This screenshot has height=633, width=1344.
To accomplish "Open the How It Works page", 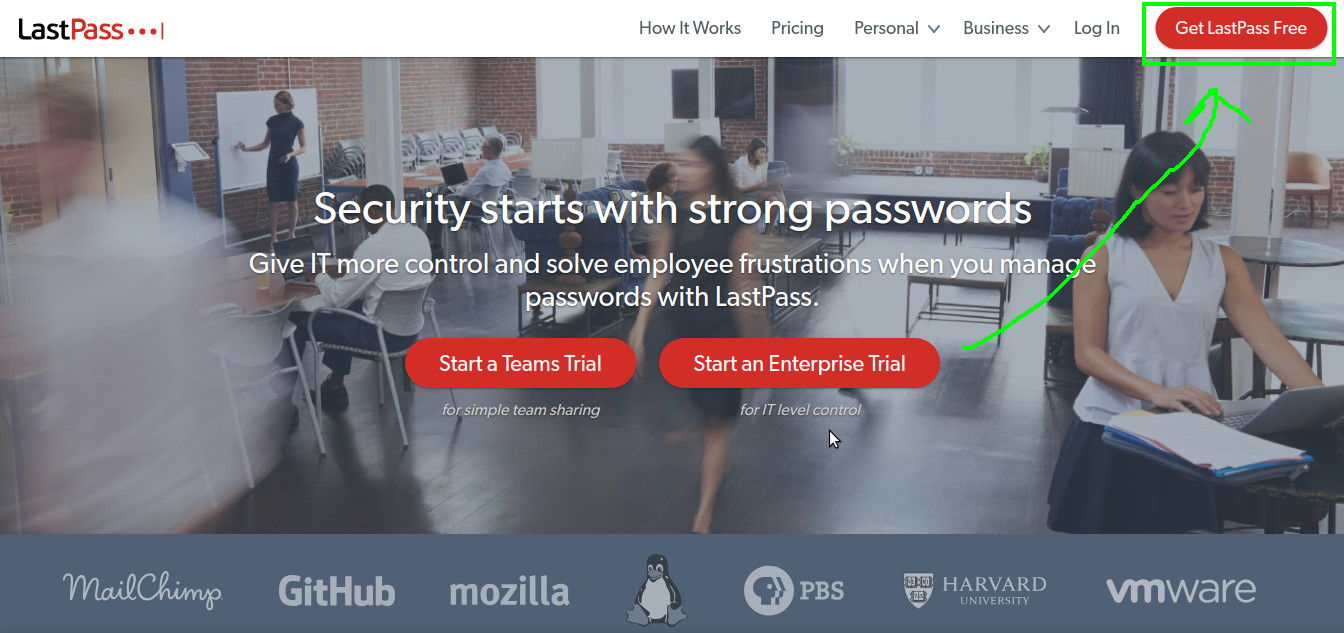I will (690, 28).
